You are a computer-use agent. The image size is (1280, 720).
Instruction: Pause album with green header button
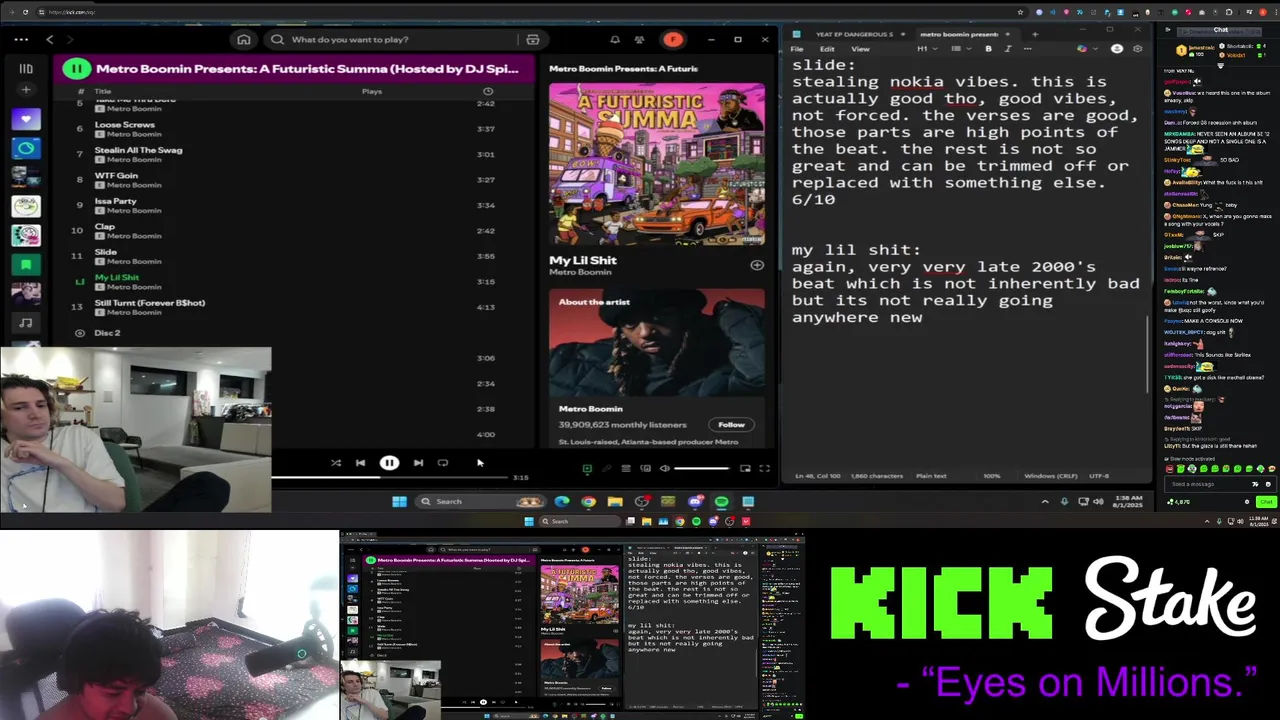pos(76,69)
